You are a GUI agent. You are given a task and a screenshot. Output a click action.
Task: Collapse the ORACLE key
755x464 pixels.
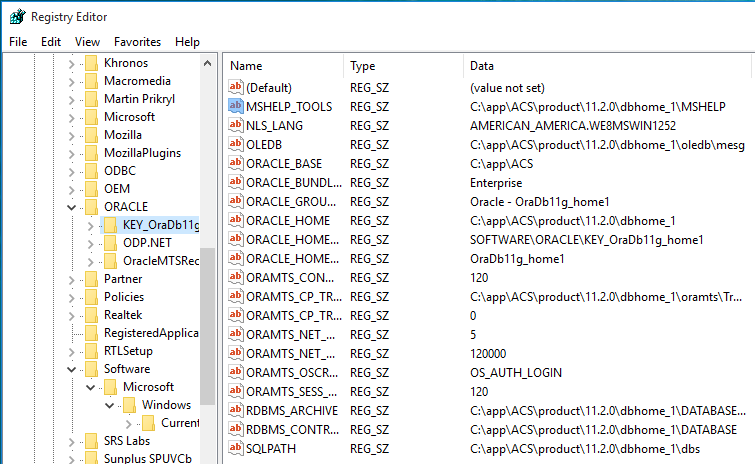[x=71, y=207]
